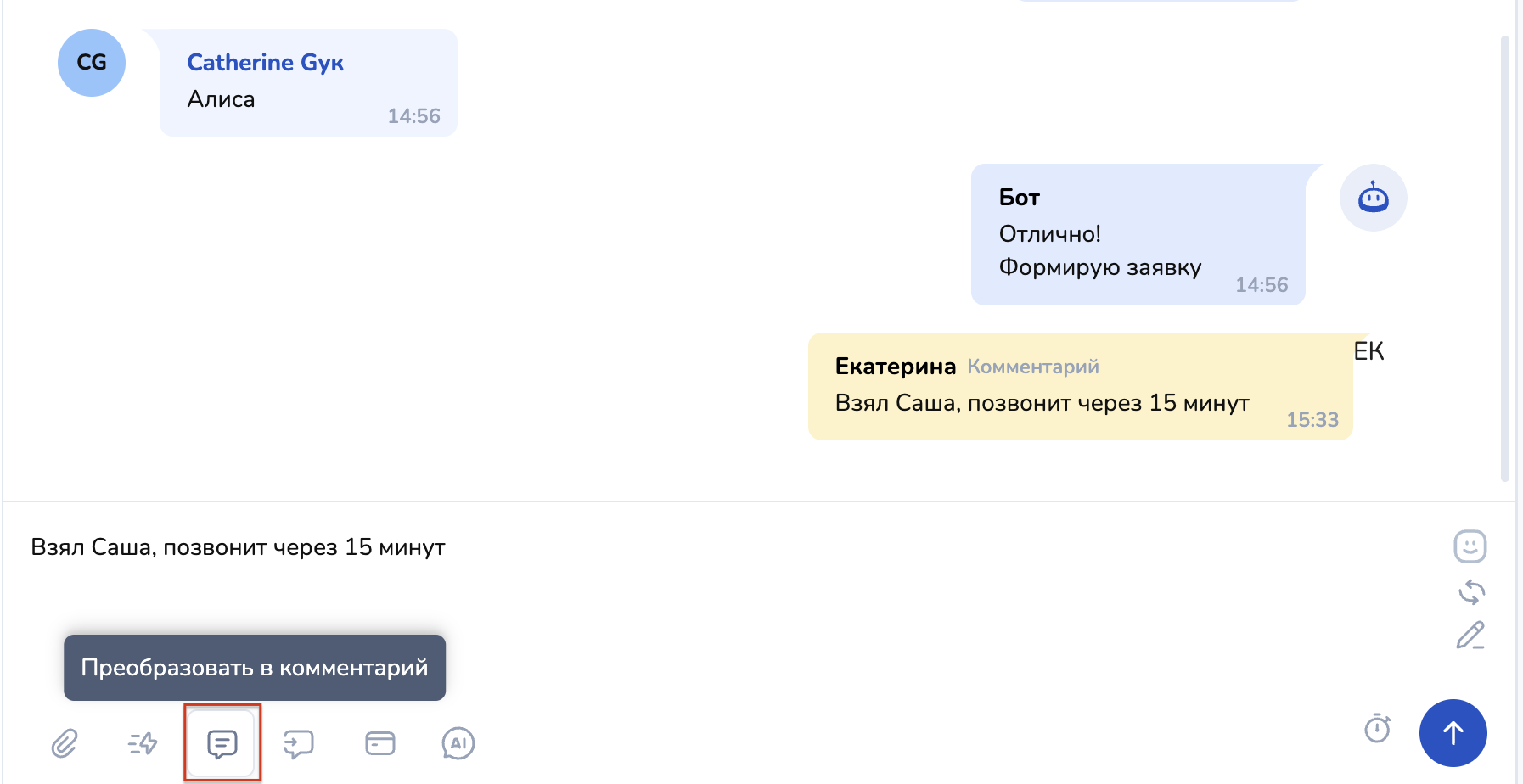Select Екатерина's yellow comment message

tap(1079, 387)
